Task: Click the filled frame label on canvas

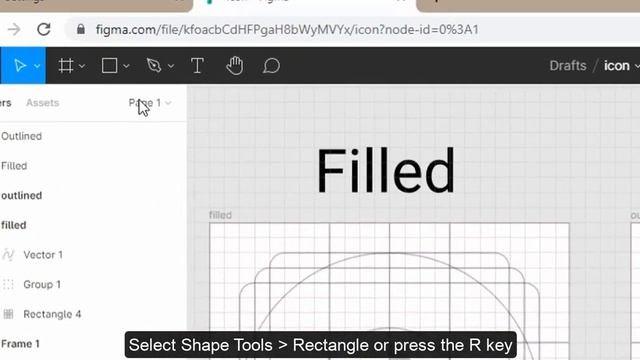Action: 220,215
